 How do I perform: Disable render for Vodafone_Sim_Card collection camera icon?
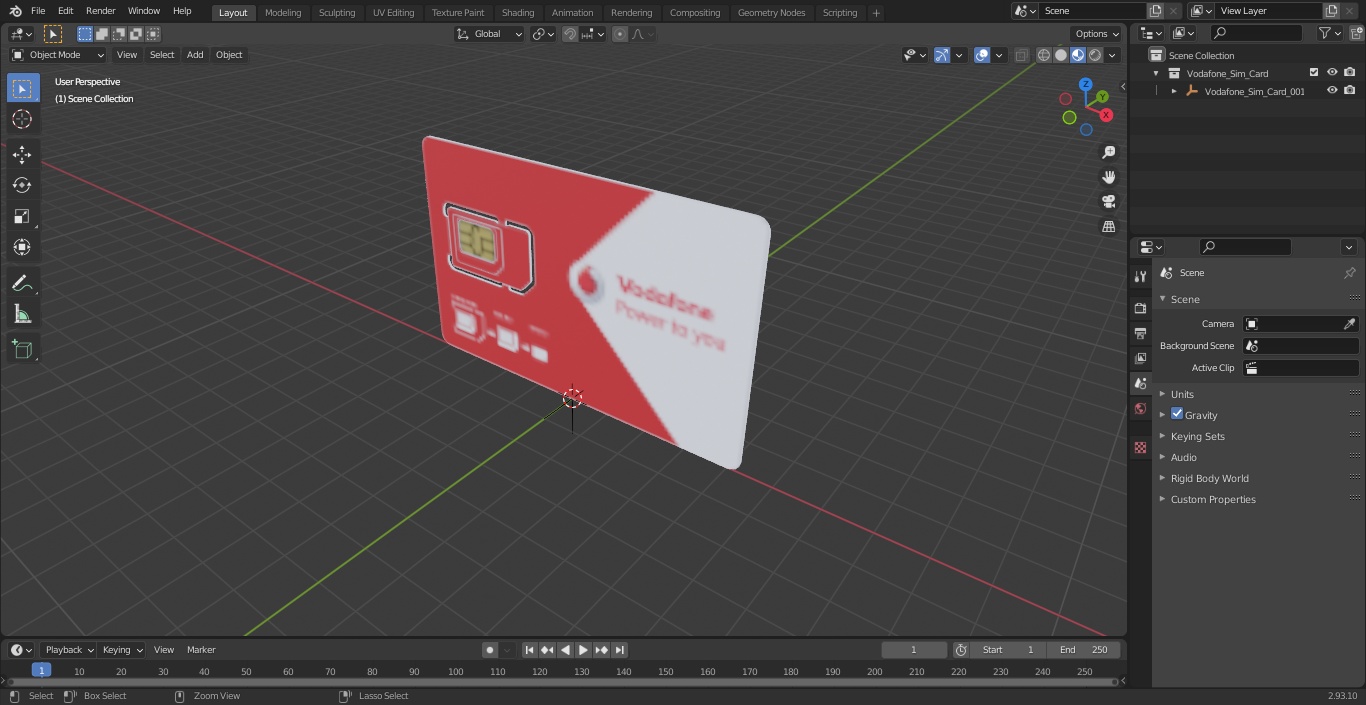pyautogui.click(x=1350, y=72)
